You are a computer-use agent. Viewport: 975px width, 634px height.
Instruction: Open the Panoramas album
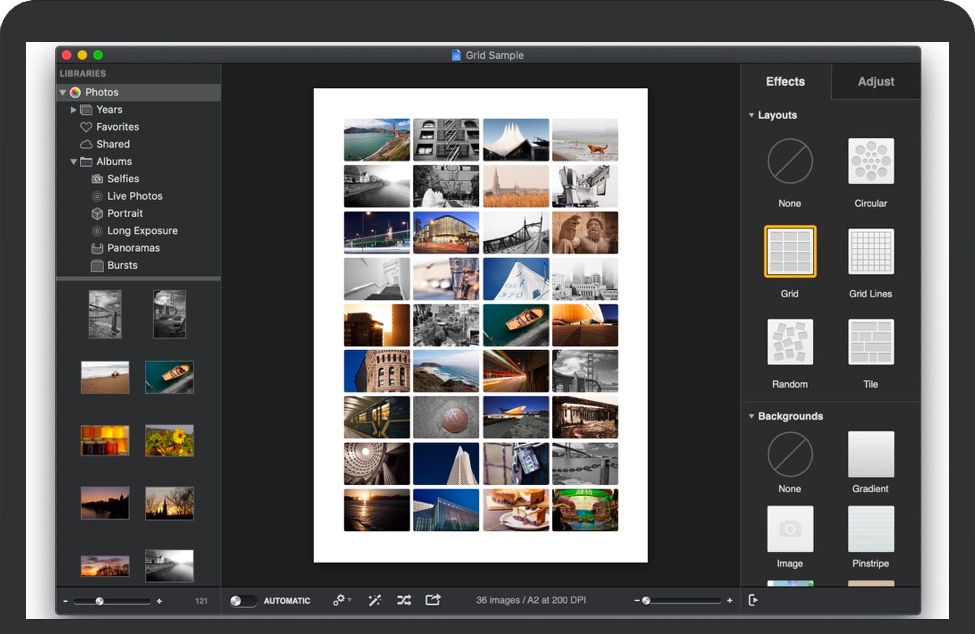click(x=133, y=248)
